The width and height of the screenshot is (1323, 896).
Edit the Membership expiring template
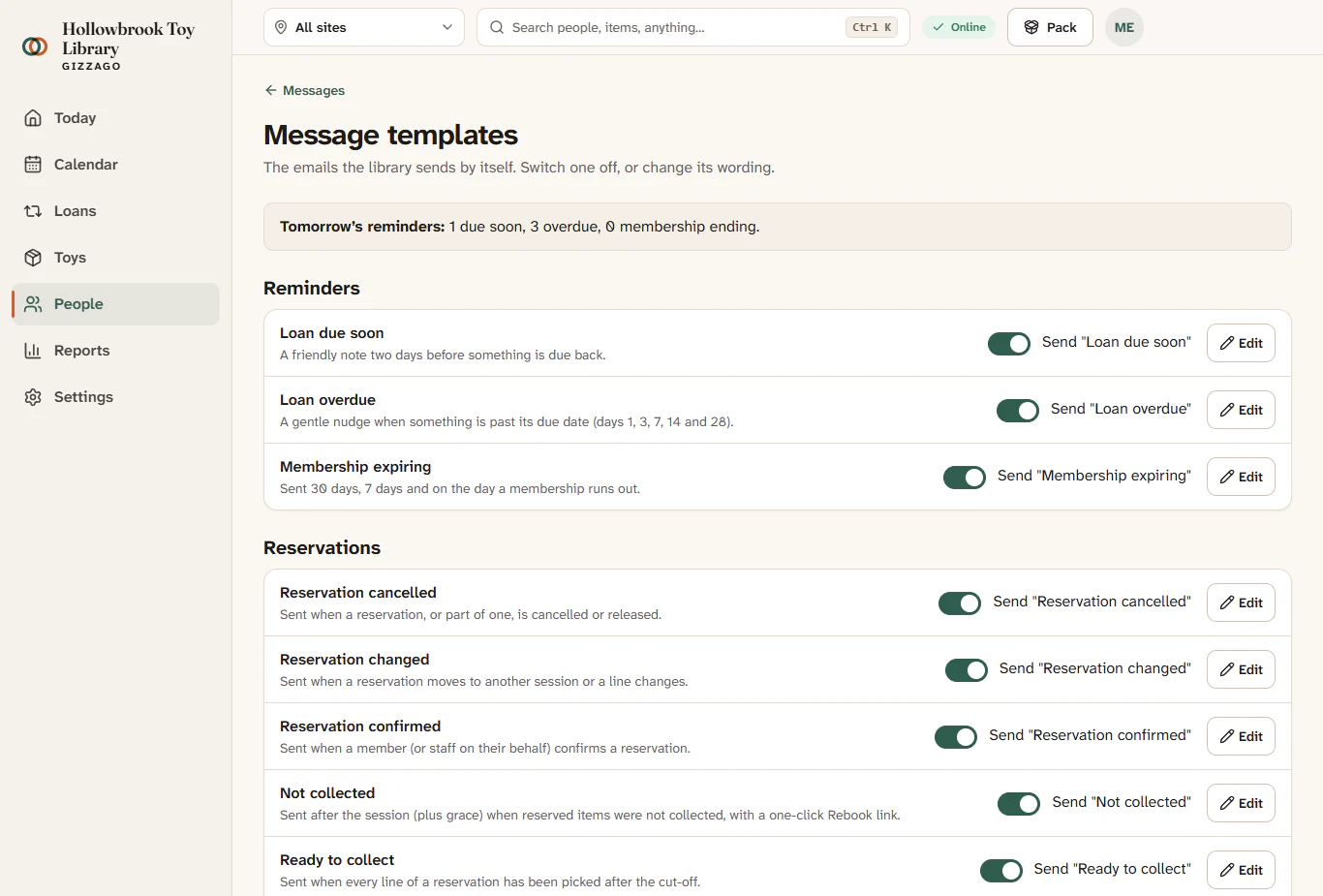1241,477
